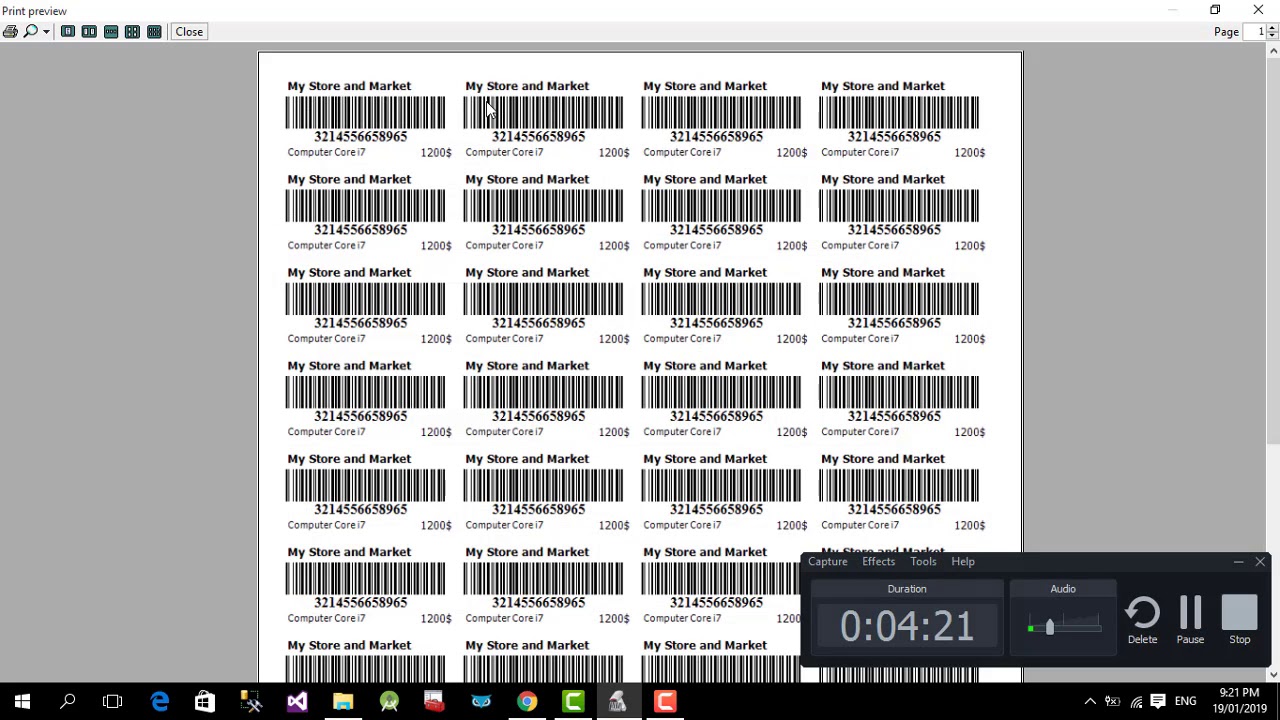Open the owl icon app on the taskbar
Image resolution: width=1280 pixels, height=720 pixels.
pyautogui.click(x=481, y=701)
